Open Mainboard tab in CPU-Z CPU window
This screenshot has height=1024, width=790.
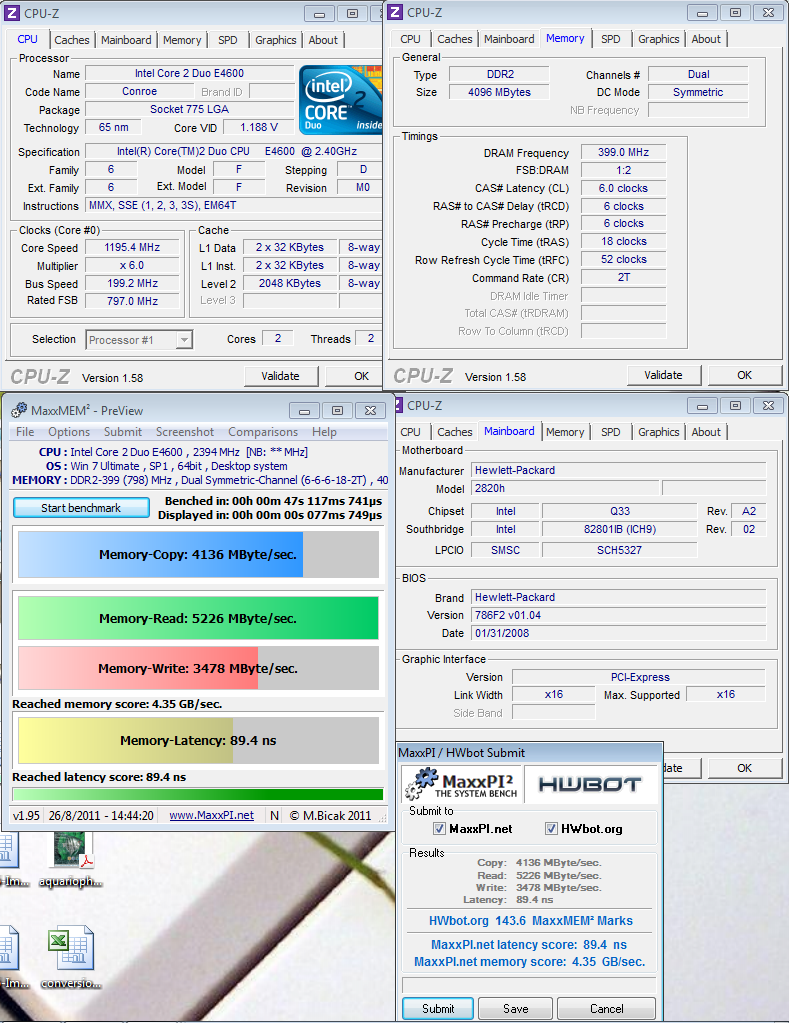pyautogui.click(x=126, y=40)
